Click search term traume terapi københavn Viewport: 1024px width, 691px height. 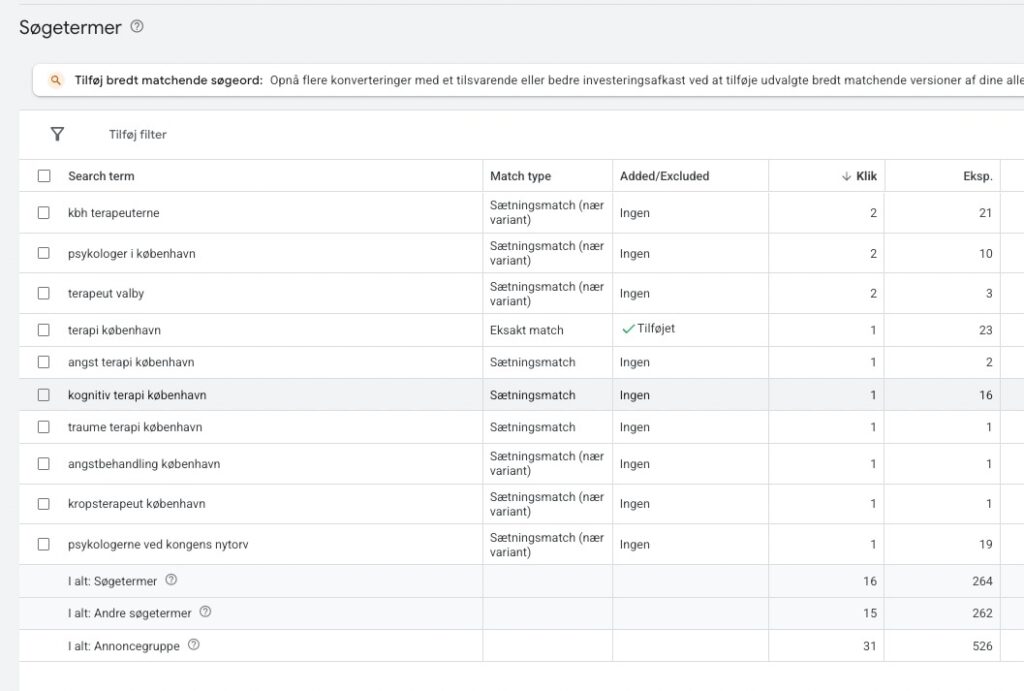click(135, 427)
